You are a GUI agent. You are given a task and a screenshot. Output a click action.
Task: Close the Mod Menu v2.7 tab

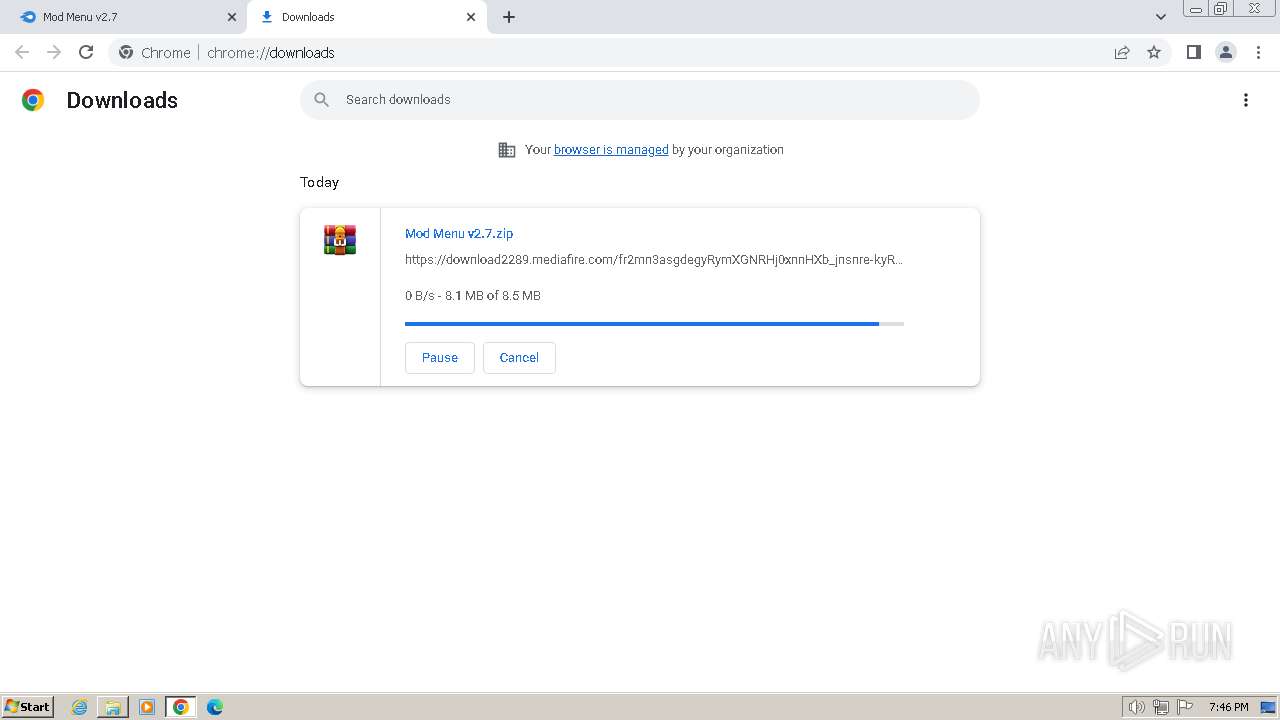point(232,17)
